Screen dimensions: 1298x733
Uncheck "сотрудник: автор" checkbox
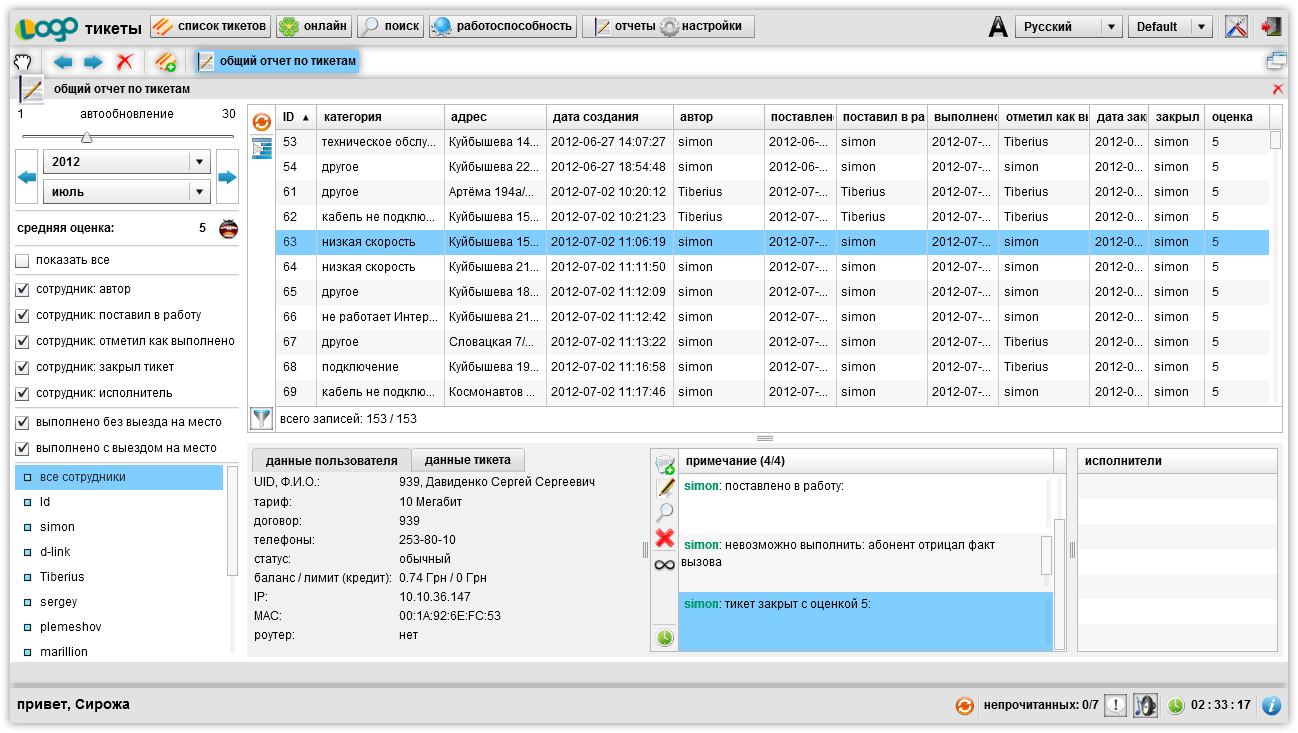tap(23, 290)
